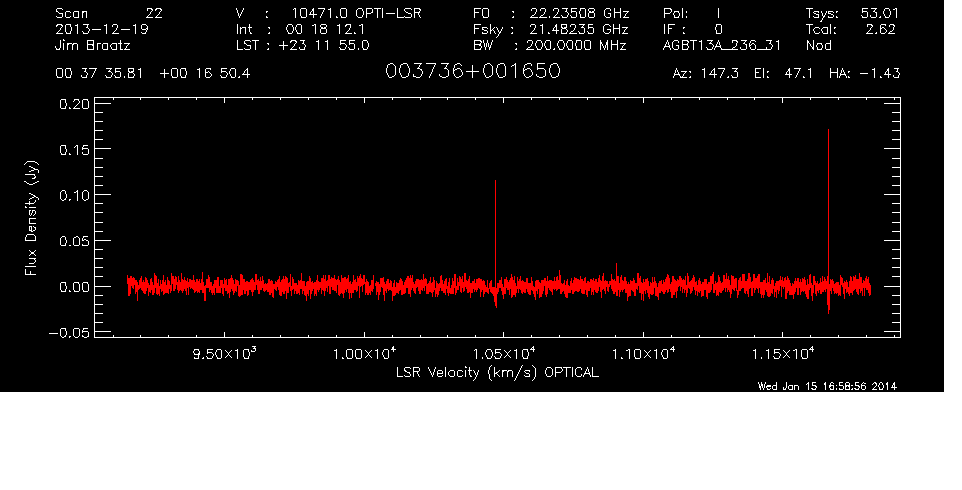Click y-axis tick label -0.05

(69, 333)
